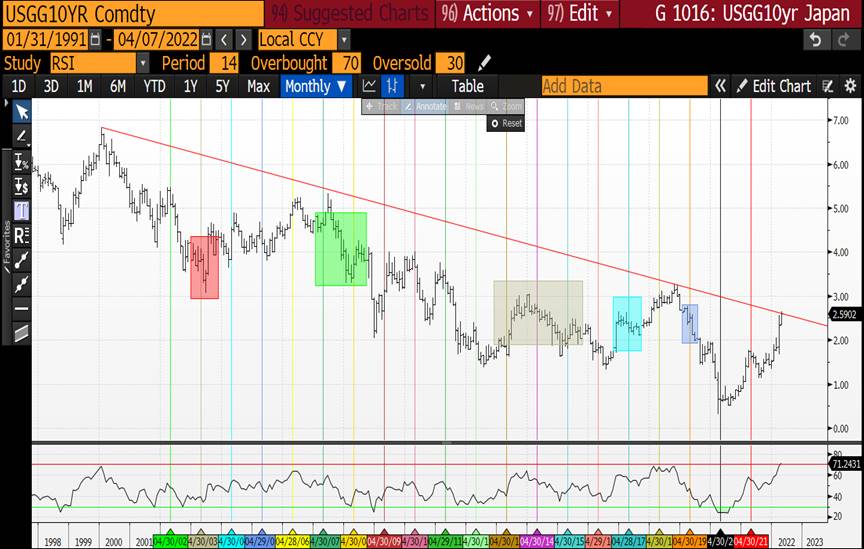Click the USGG10YR Comdty security field
The width and height of the screenshot is (864, 549).
[x=133, y=14]
